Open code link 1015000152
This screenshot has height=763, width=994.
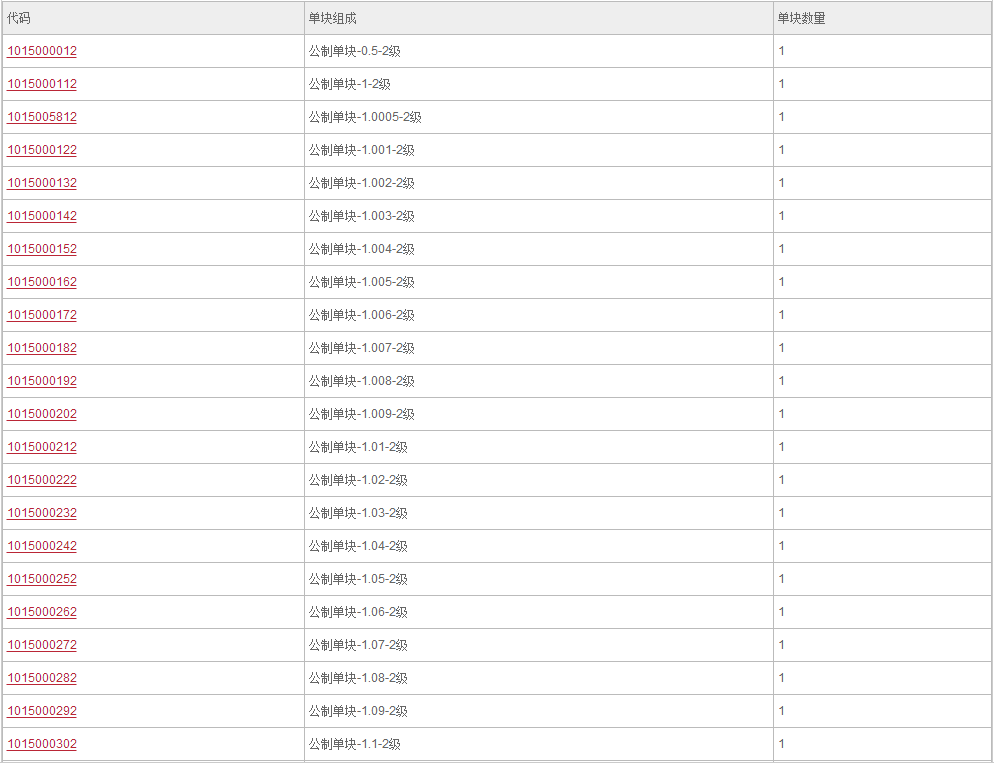42,248
